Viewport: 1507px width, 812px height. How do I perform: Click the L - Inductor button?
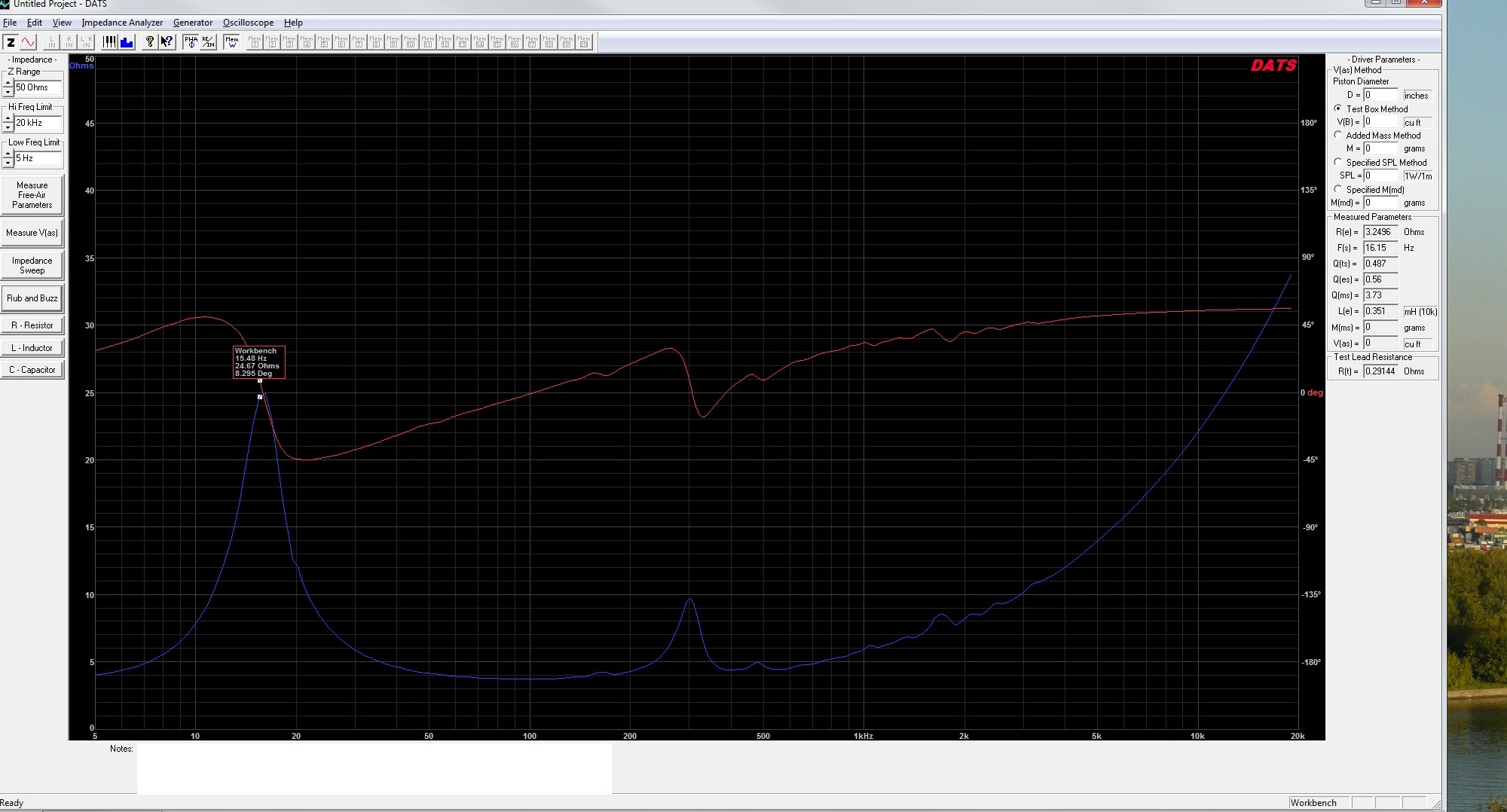click(x=32, y=348)
